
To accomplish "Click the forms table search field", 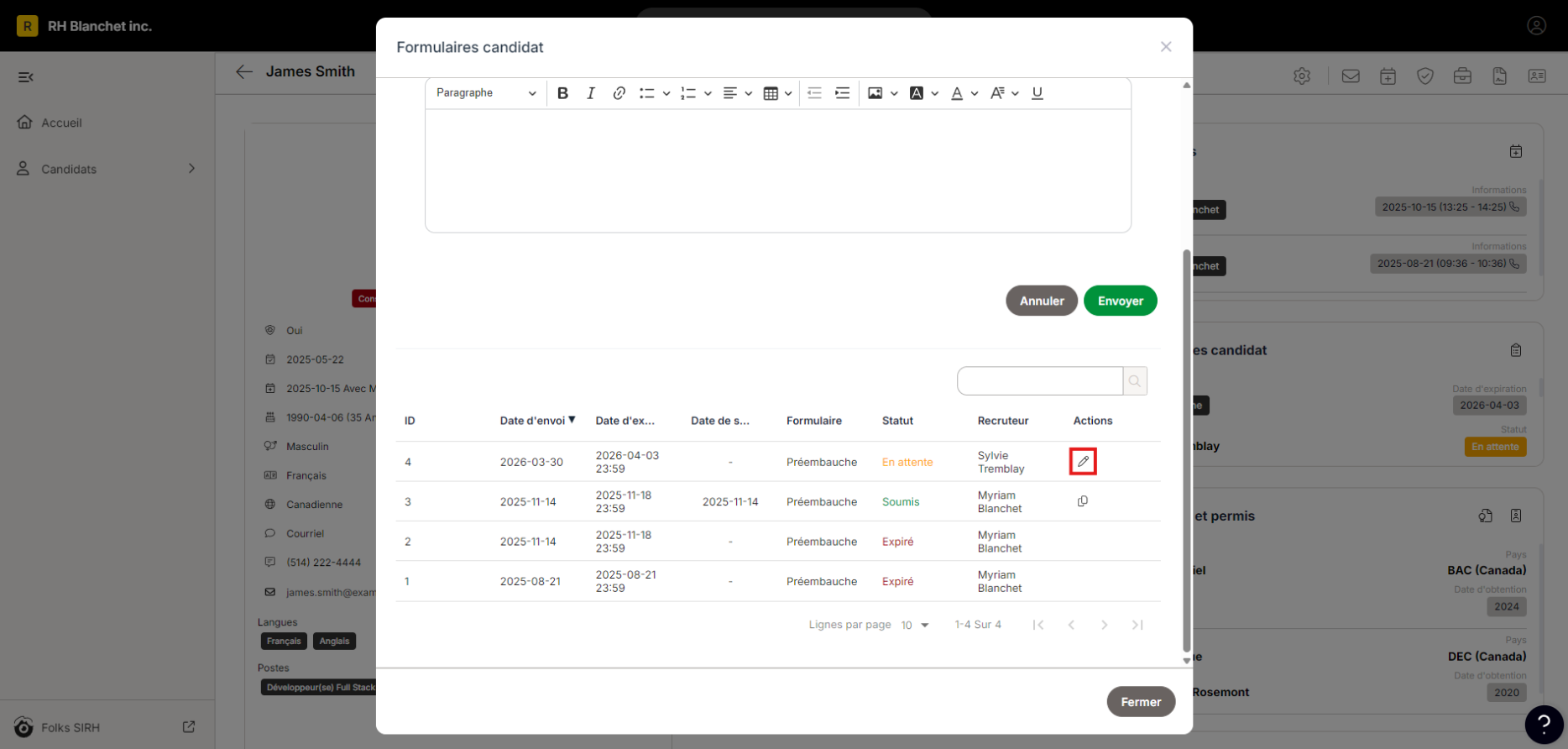I will [1040, 380].
